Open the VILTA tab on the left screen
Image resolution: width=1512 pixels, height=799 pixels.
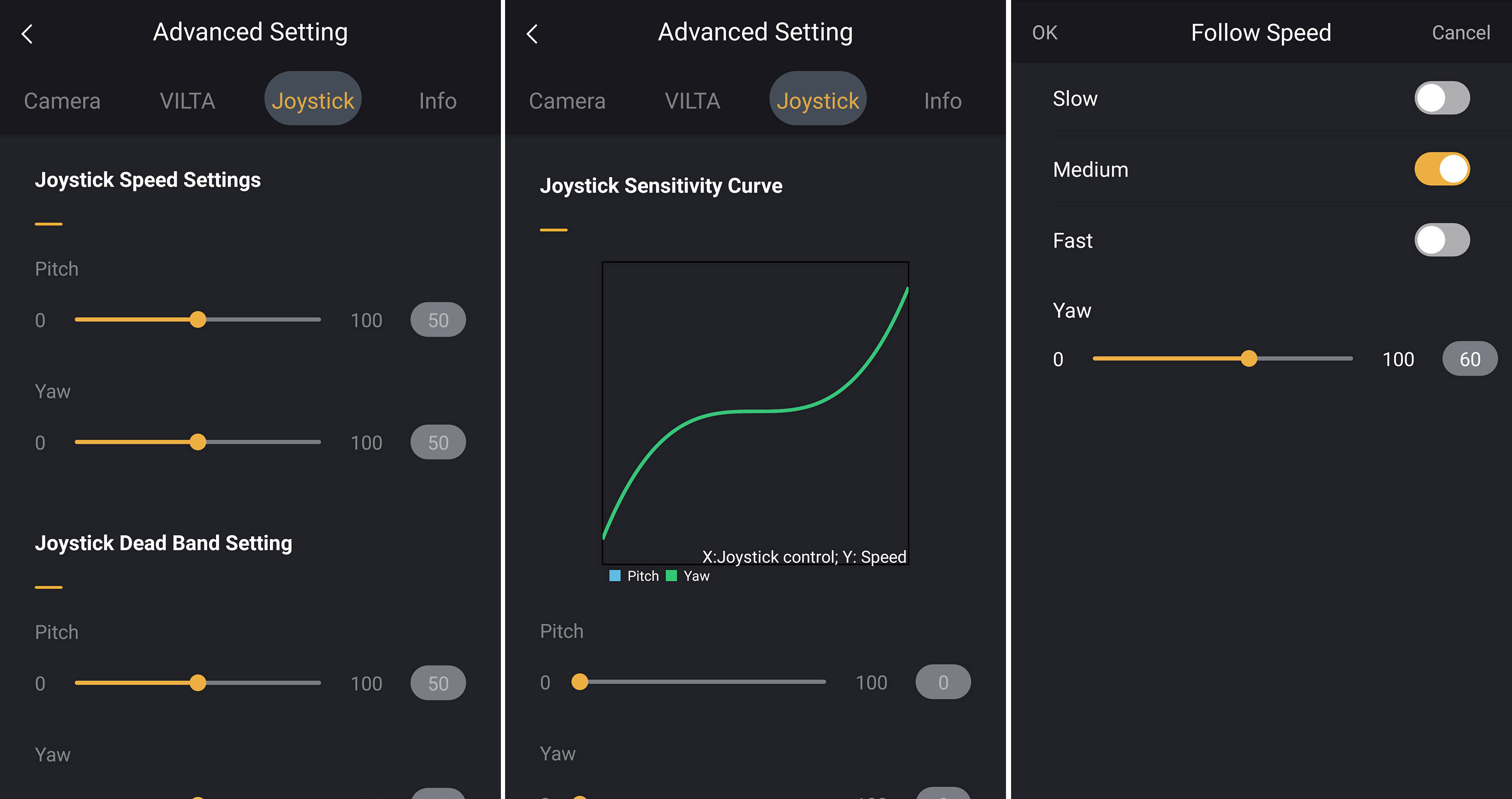pos(187,101)
